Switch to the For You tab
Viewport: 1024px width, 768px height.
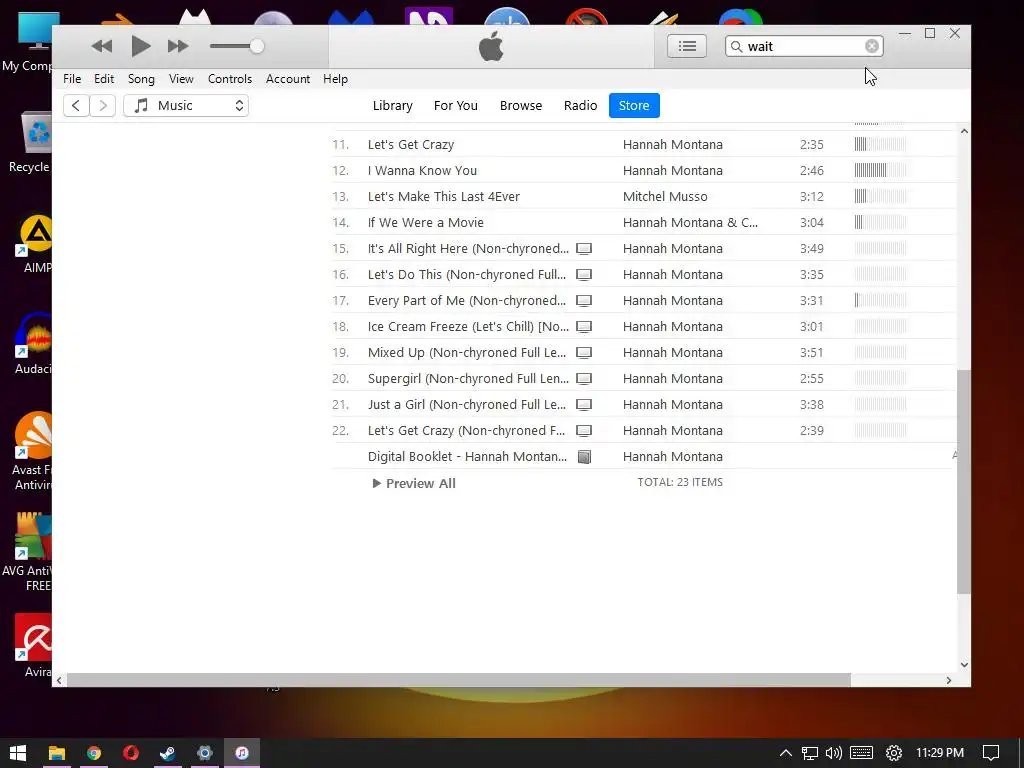tap(456, 105)
